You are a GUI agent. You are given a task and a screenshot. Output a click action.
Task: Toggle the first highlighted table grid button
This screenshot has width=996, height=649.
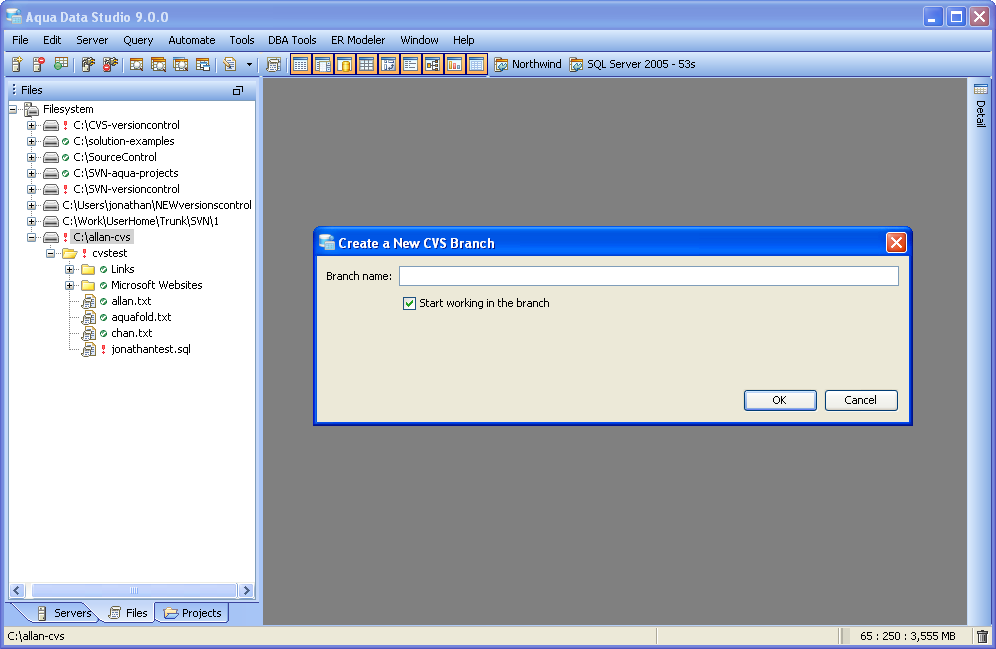[301, 64]
